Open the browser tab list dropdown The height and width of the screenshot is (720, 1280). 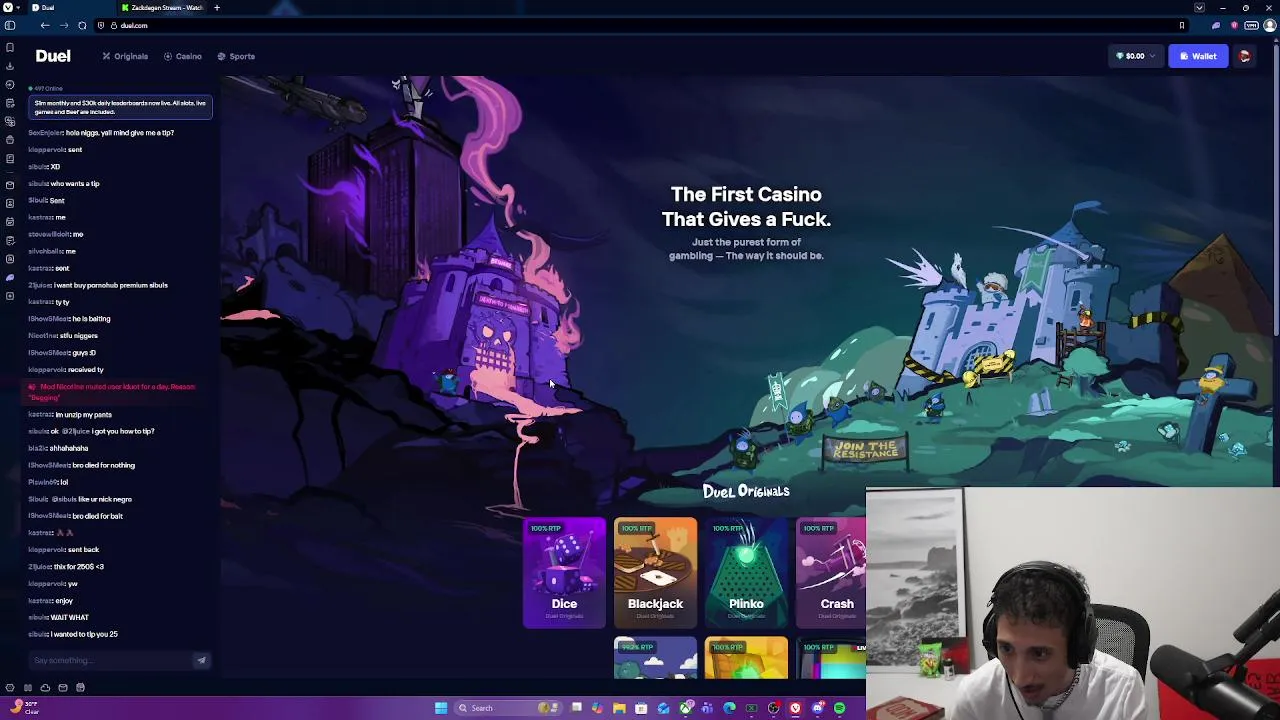[x=1199, y=7]
